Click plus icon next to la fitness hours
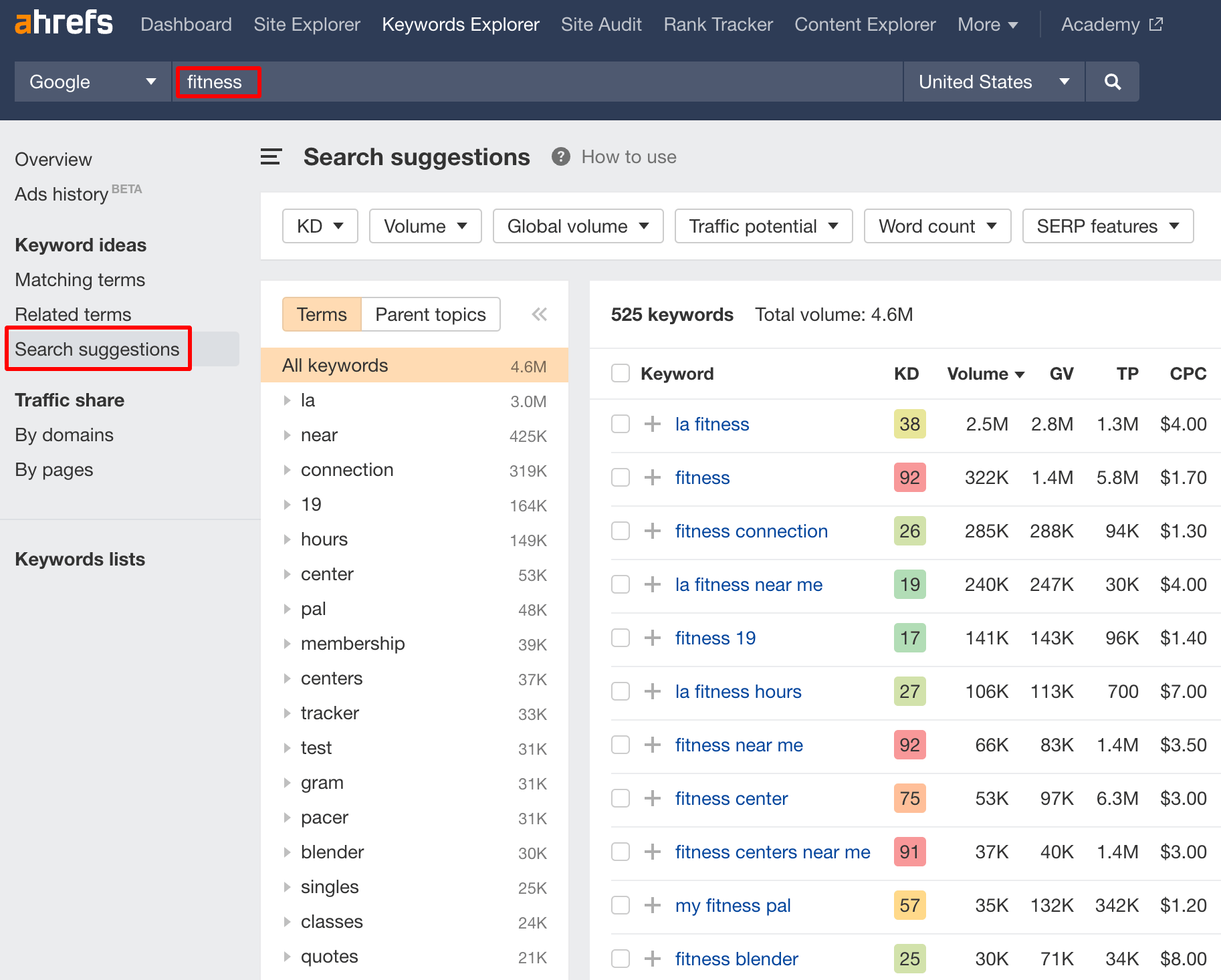This screenshot has width=1221, height=980. [x=653, y=691]
